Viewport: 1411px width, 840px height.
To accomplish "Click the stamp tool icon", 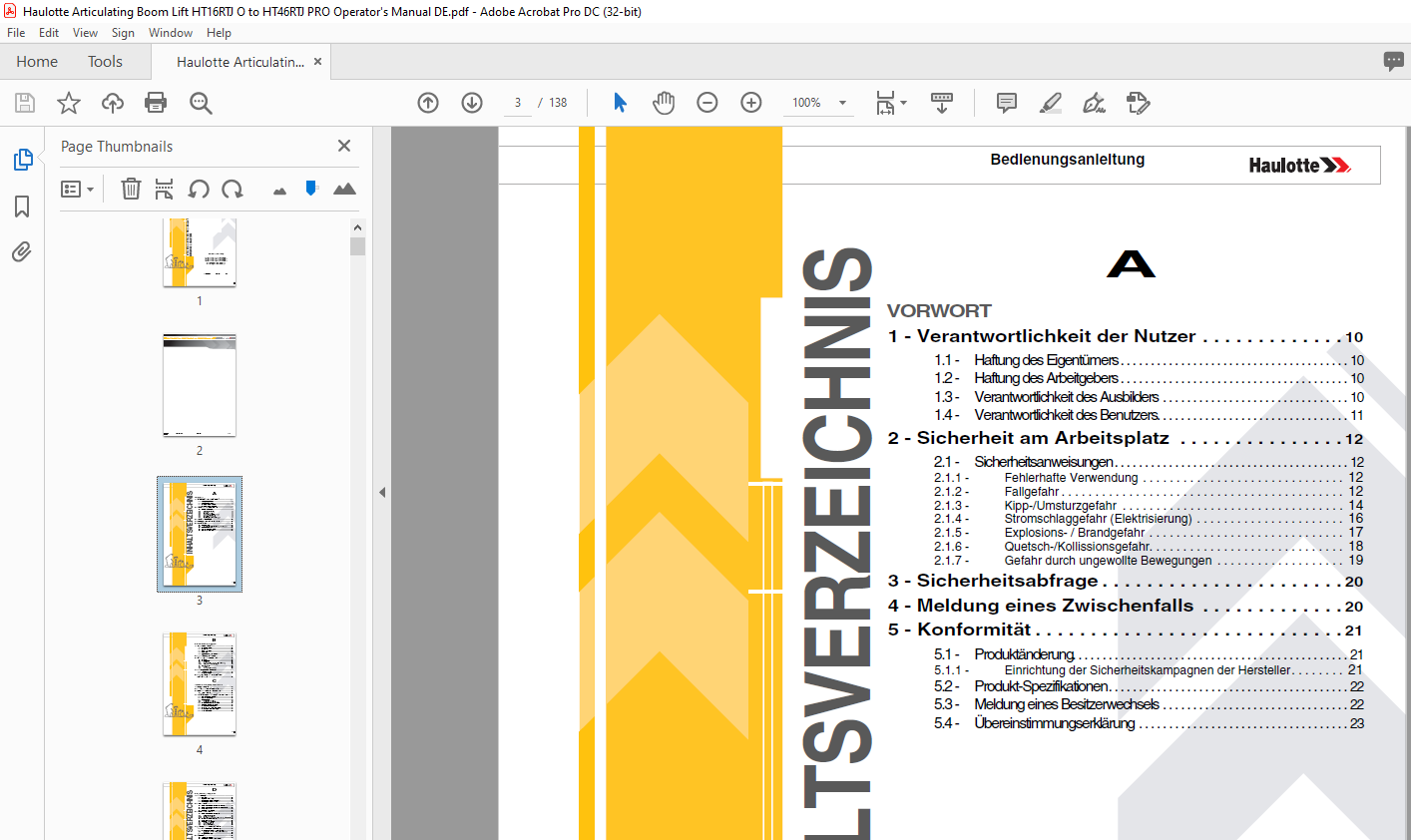I will pos(1138,103).
